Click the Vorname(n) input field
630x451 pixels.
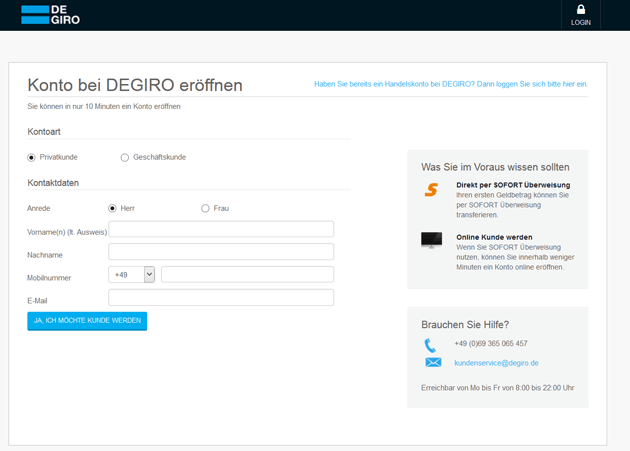pyautogui.click(x=221, y=229)
